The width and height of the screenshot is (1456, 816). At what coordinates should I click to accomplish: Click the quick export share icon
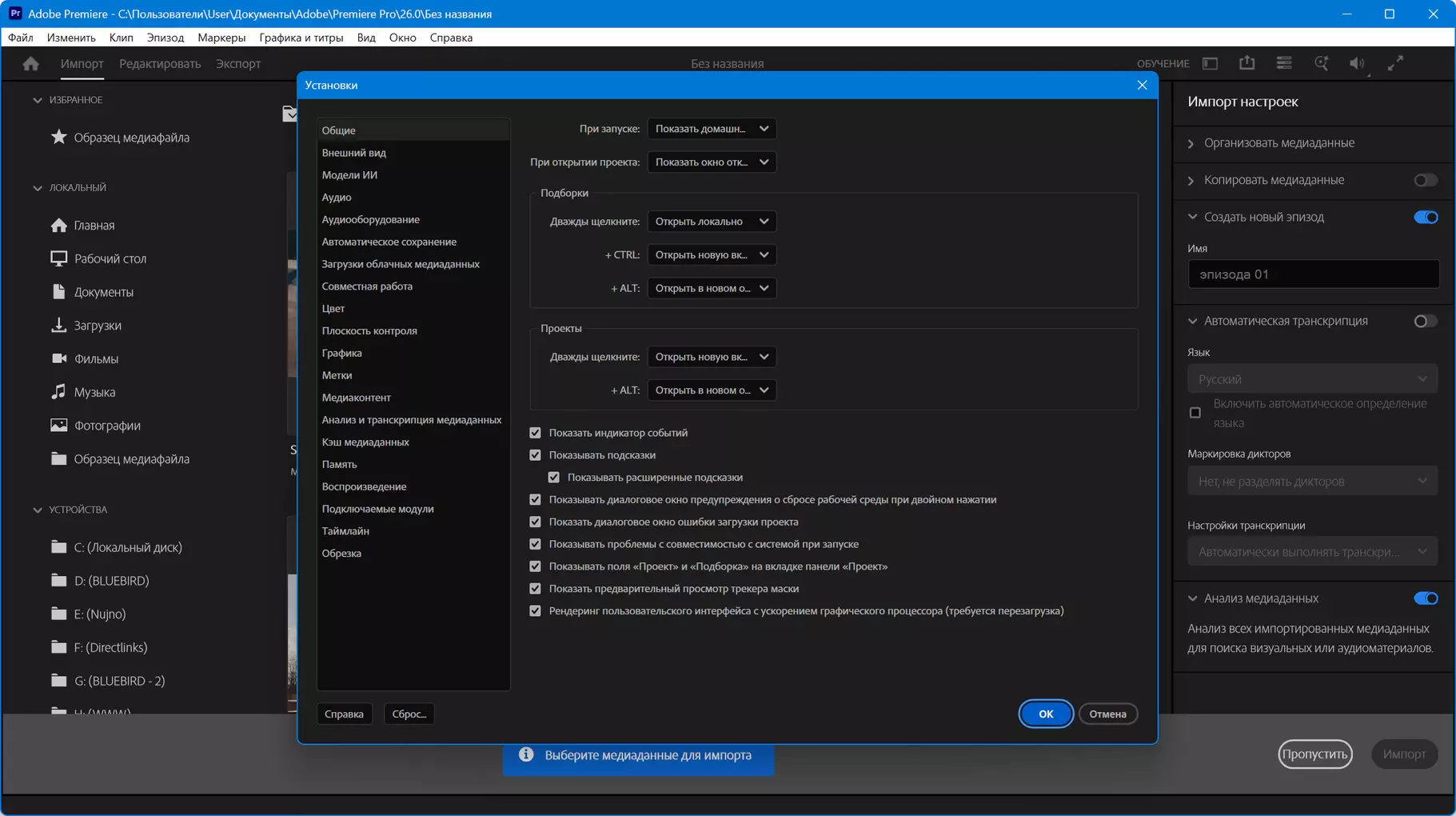[1247, 63]
